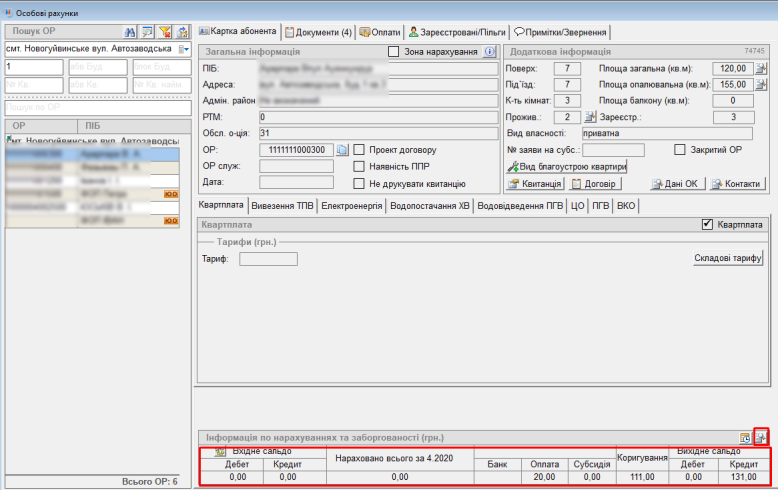Click the copy icon next to ОР number
Viewport: 778px width, 490px height.
341,150
